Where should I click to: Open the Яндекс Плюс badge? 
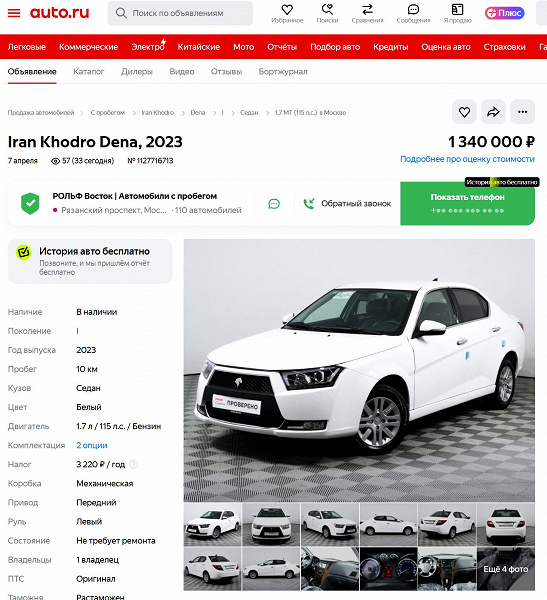point(505,13)
